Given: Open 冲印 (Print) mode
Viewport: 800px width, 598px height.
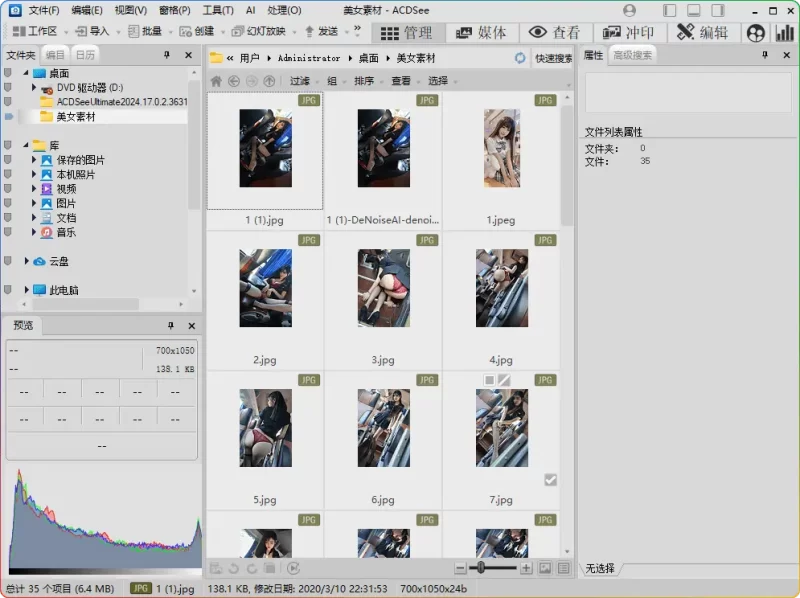Looking at the screenshot, I should [x=630, y=32].
